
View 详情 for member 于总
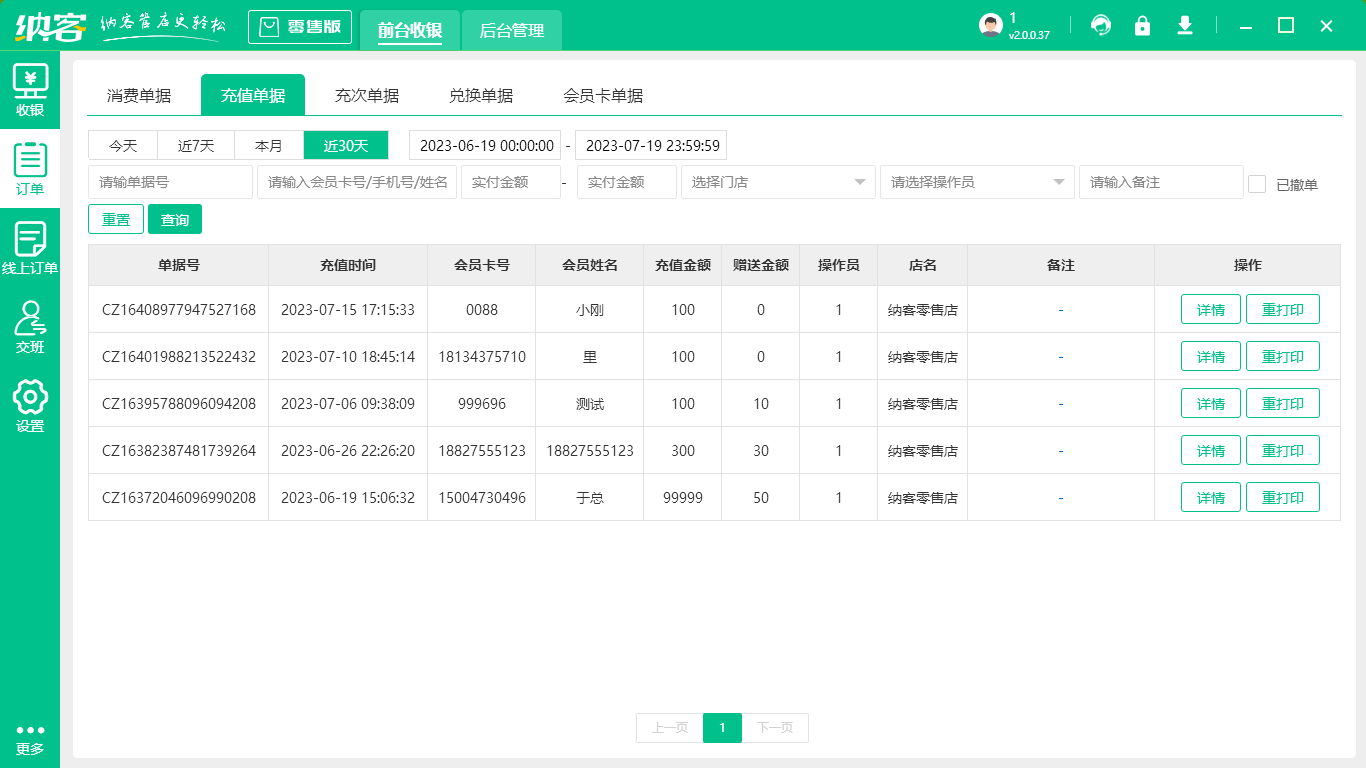(1211, 498)
